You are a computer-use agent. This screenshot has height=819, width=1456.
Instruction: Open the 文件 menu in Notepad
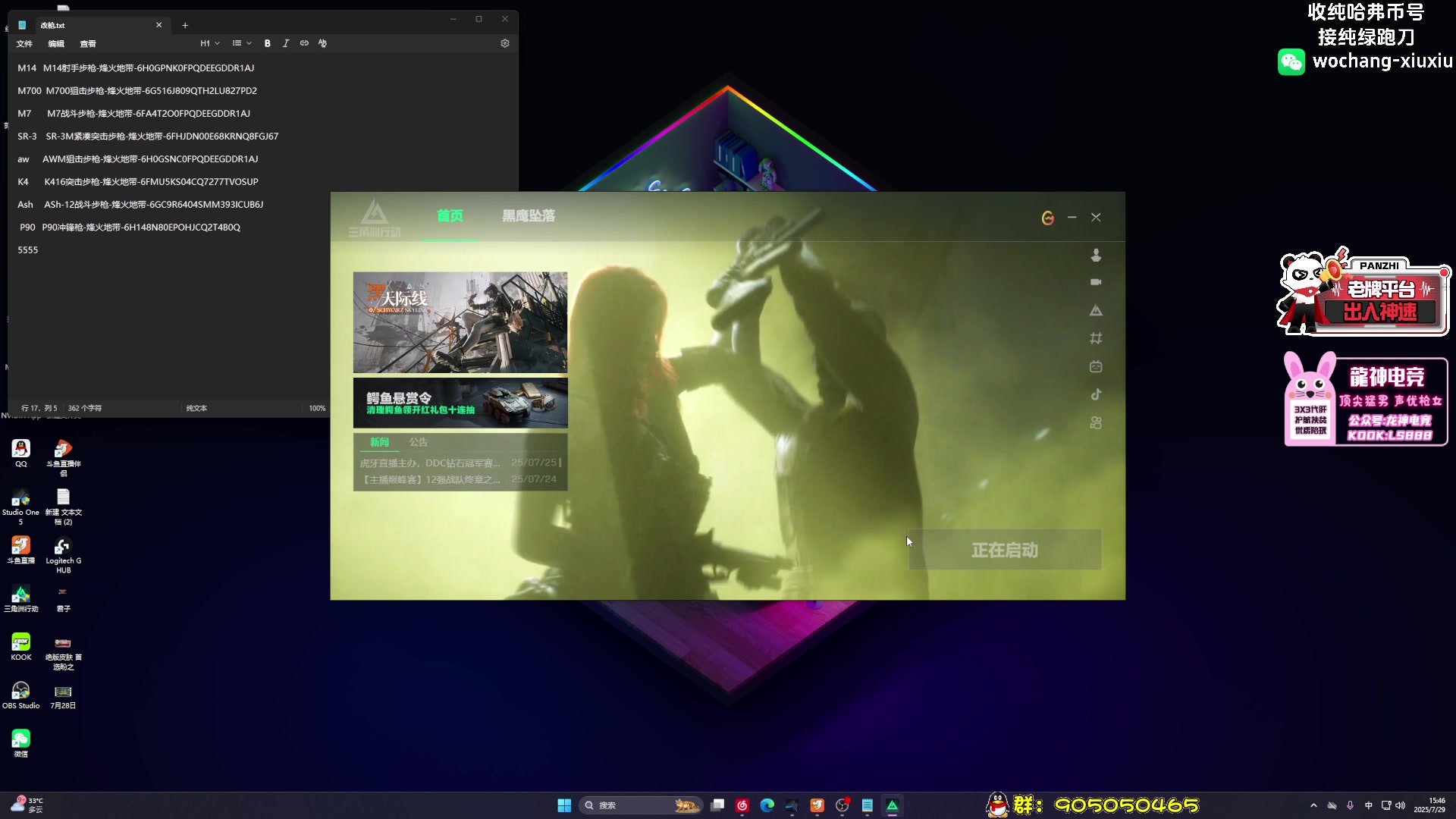pos(24,44)
